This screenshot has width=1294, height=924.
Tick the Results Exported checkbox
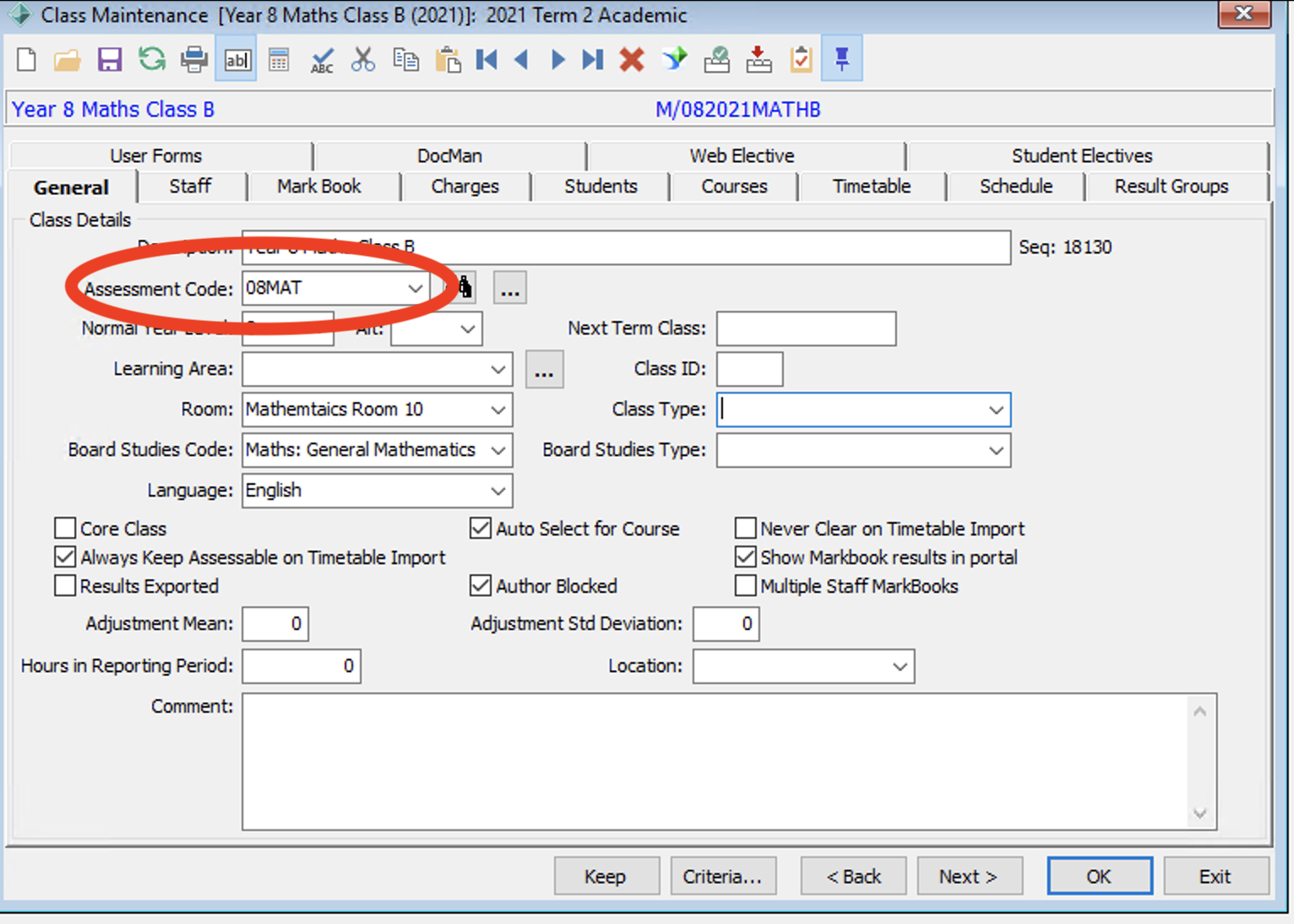pyautogui.click(x=65, y=586)
